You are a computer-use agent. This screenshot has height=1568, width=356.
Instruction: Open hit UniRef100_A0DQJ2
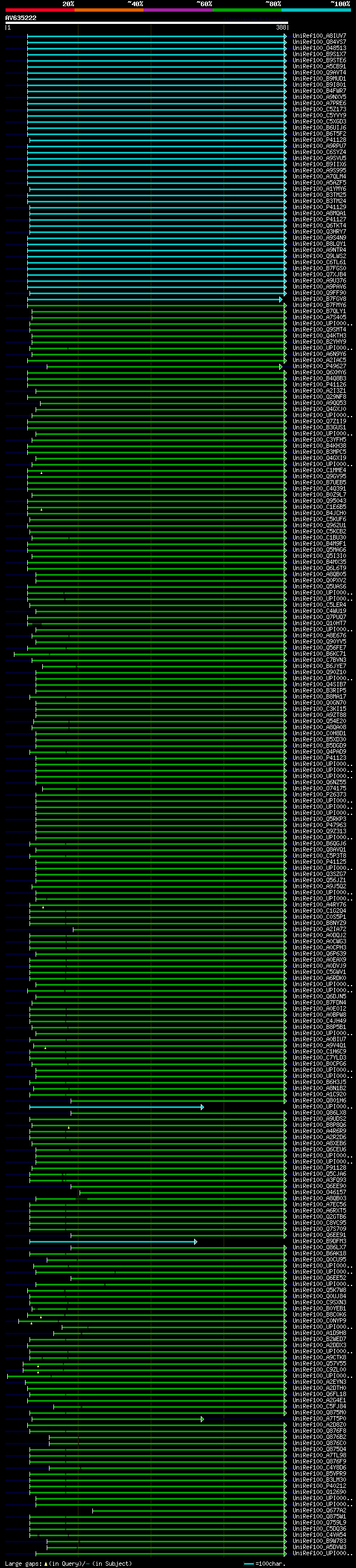319,935
